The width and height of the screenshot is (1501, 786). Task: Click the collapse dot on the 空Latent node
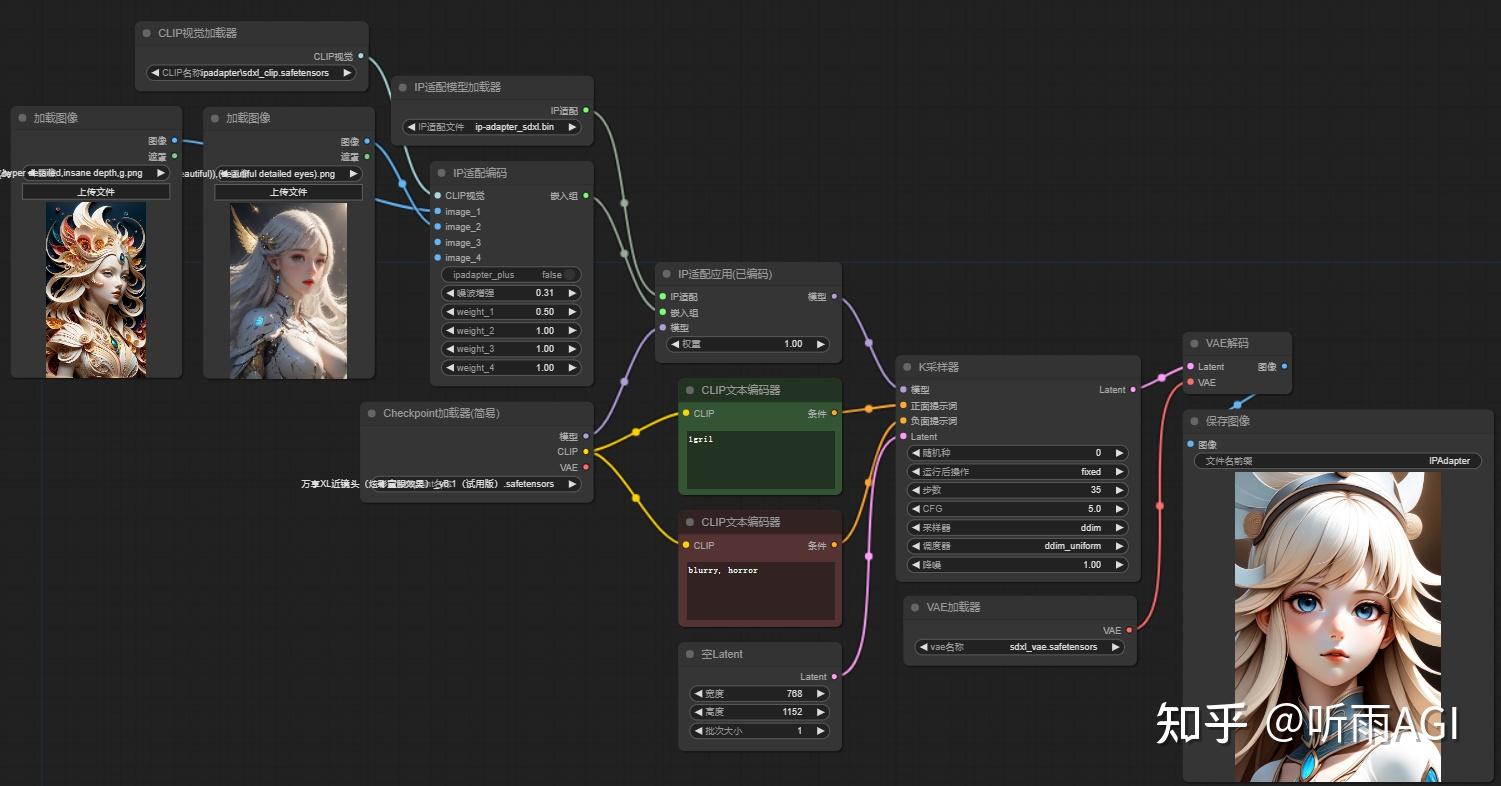click(689, 654)
